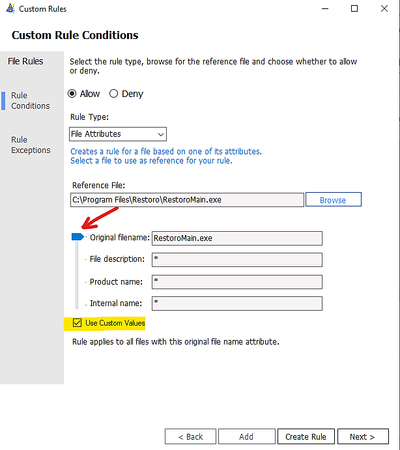
Task: Click the < Back button
Action: (190, 437)
